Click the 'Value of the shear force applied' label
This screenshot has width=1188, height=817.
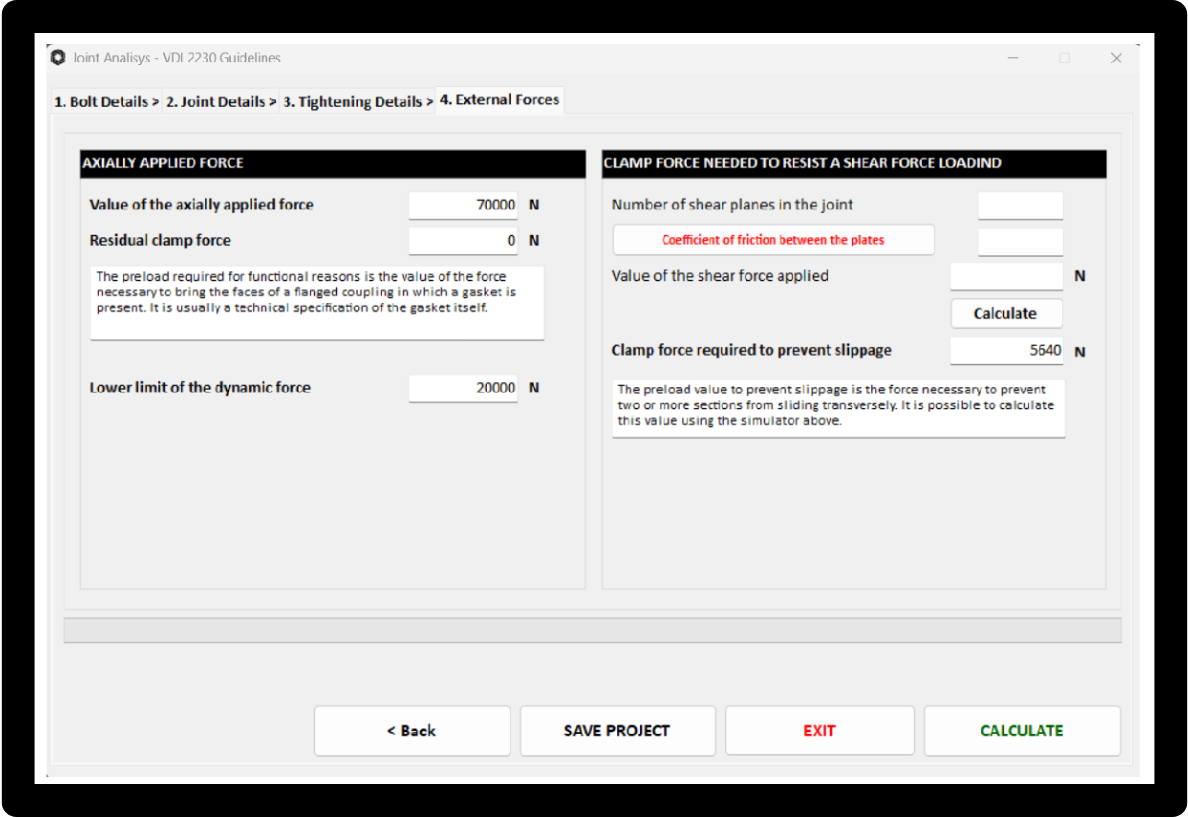pyautogui.click(x=720, y=276)
